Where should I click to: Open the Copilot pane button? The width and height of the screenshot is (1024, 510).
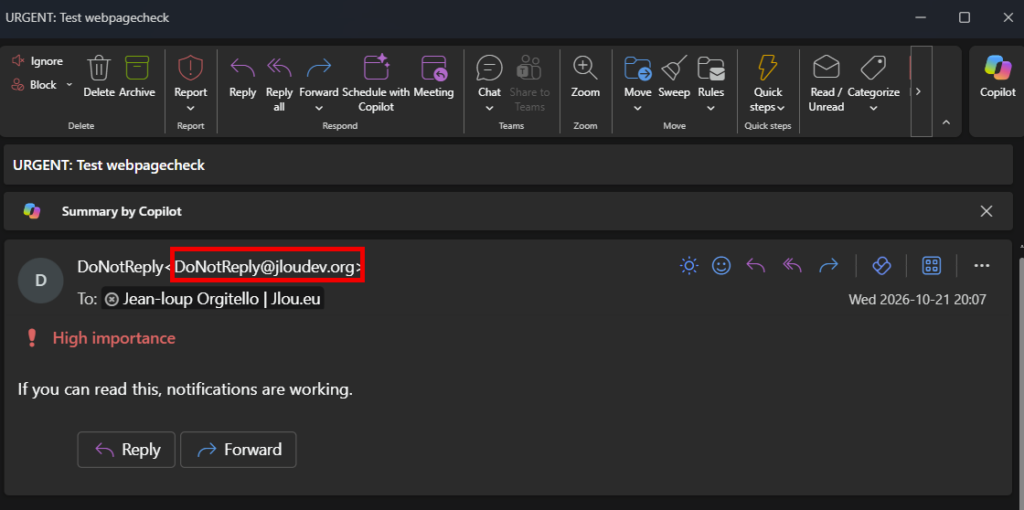pos(997,76)
